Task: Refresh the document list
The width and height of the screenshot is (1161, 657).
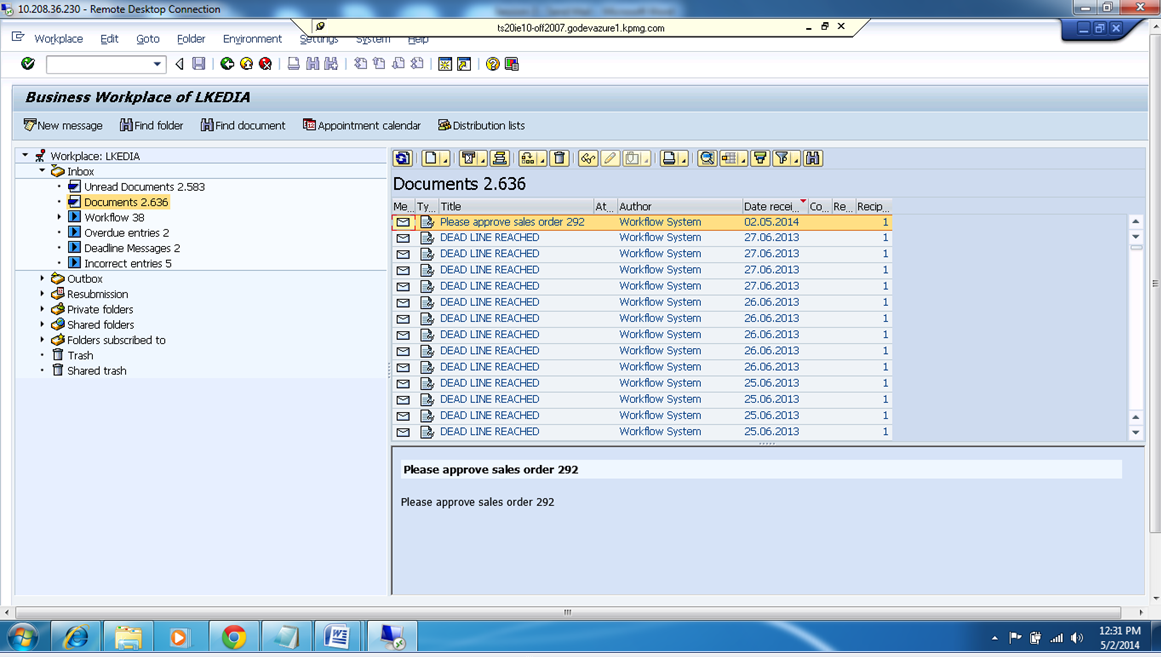Action: point(402,158)
